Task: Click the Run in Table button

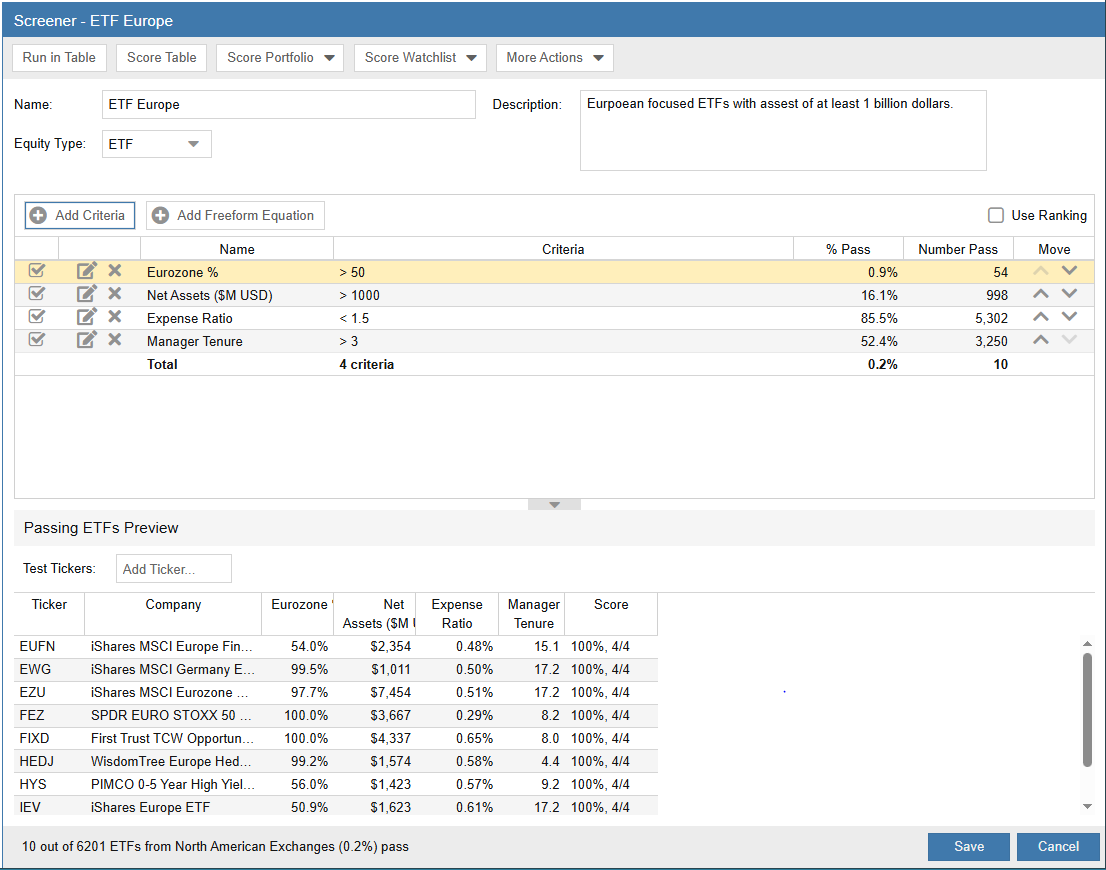Action: (x=59, y=58)
